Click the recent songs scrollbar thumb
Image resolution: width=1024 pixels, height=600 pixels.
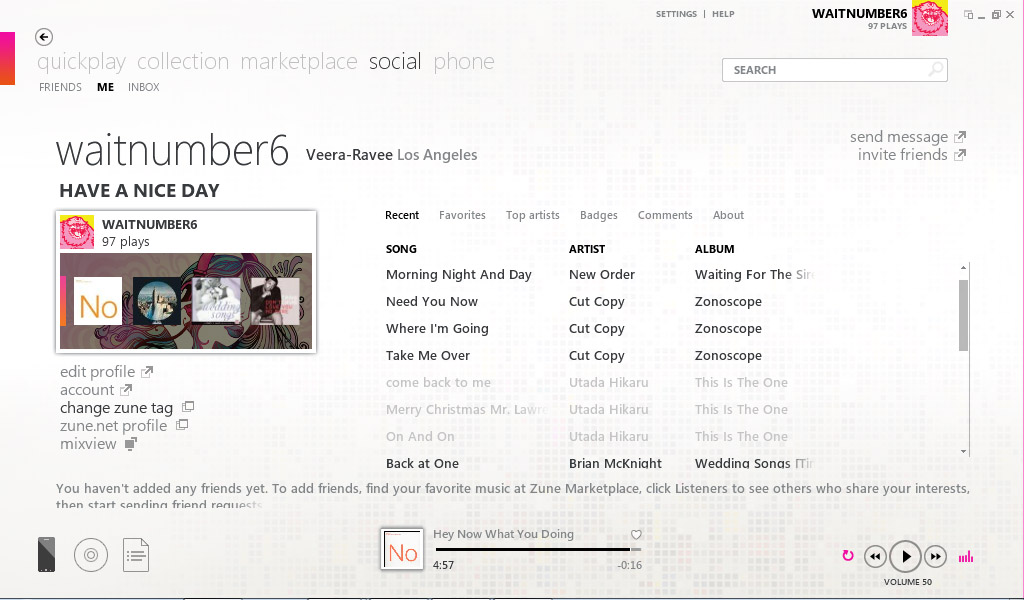963,315
